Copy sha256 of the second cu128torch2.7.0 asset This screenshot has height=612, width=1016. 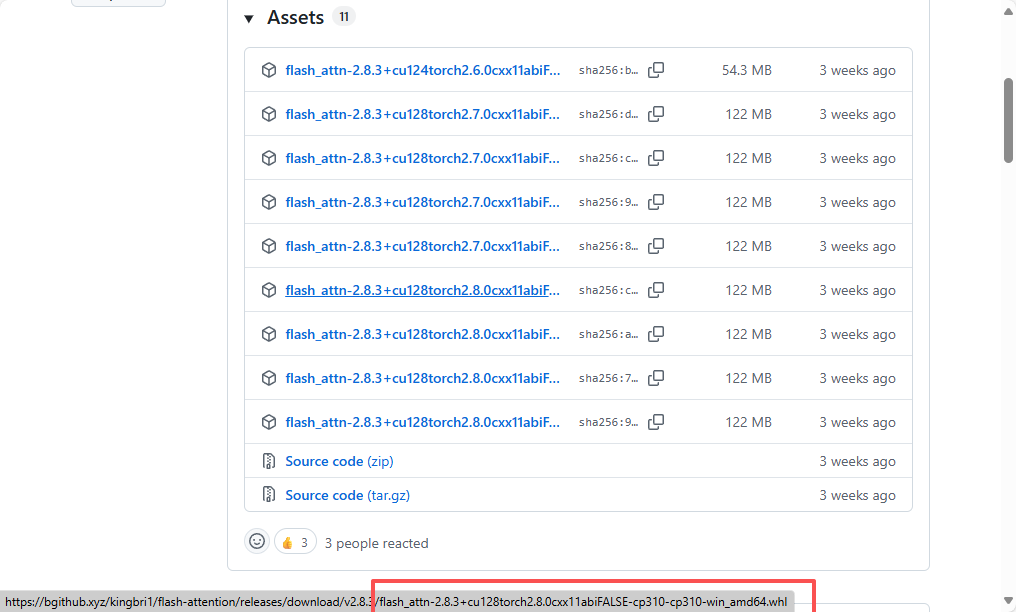click(x=656, y=158)
